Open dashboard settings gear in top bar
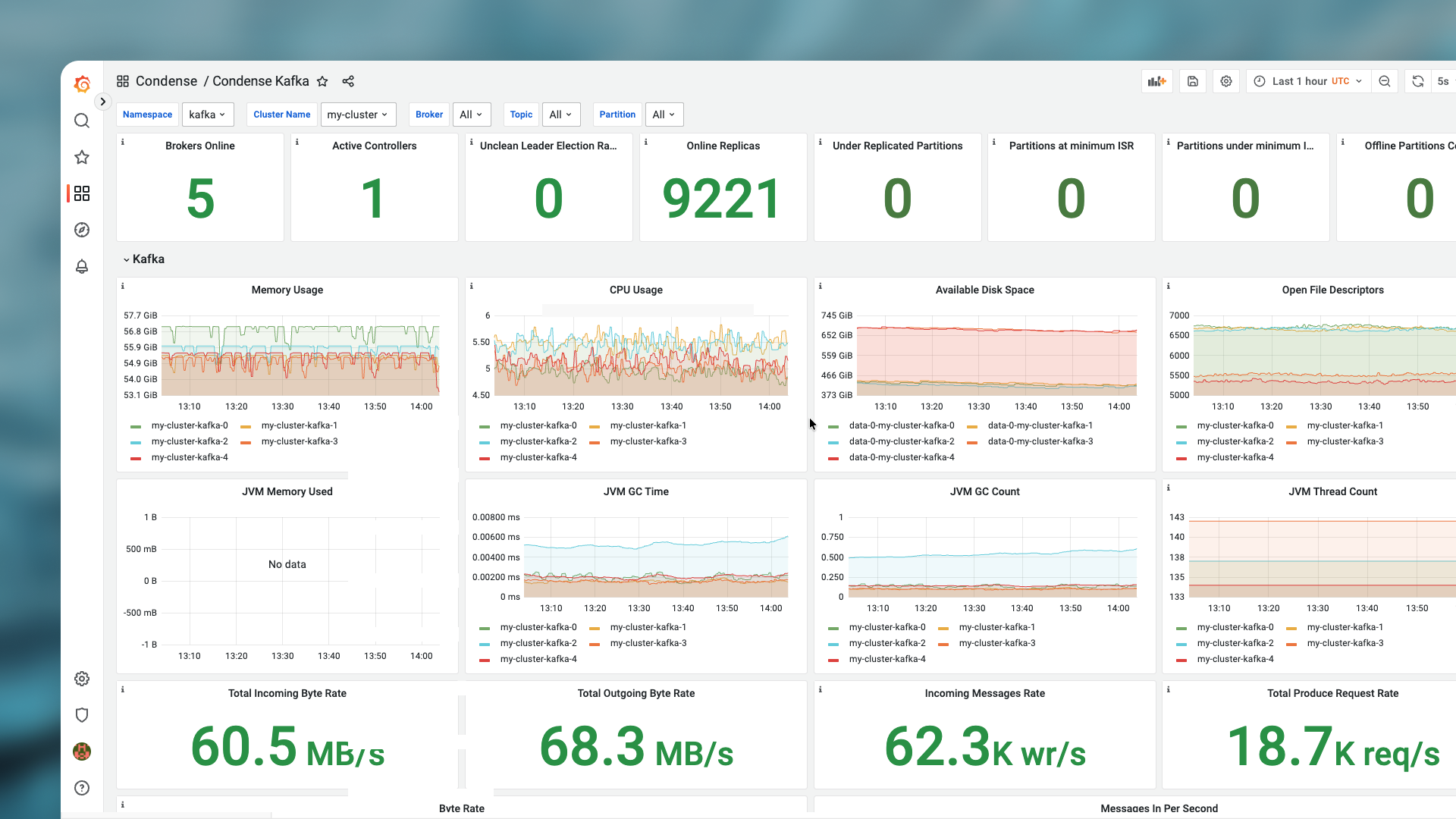 (x=1226, y=81)
